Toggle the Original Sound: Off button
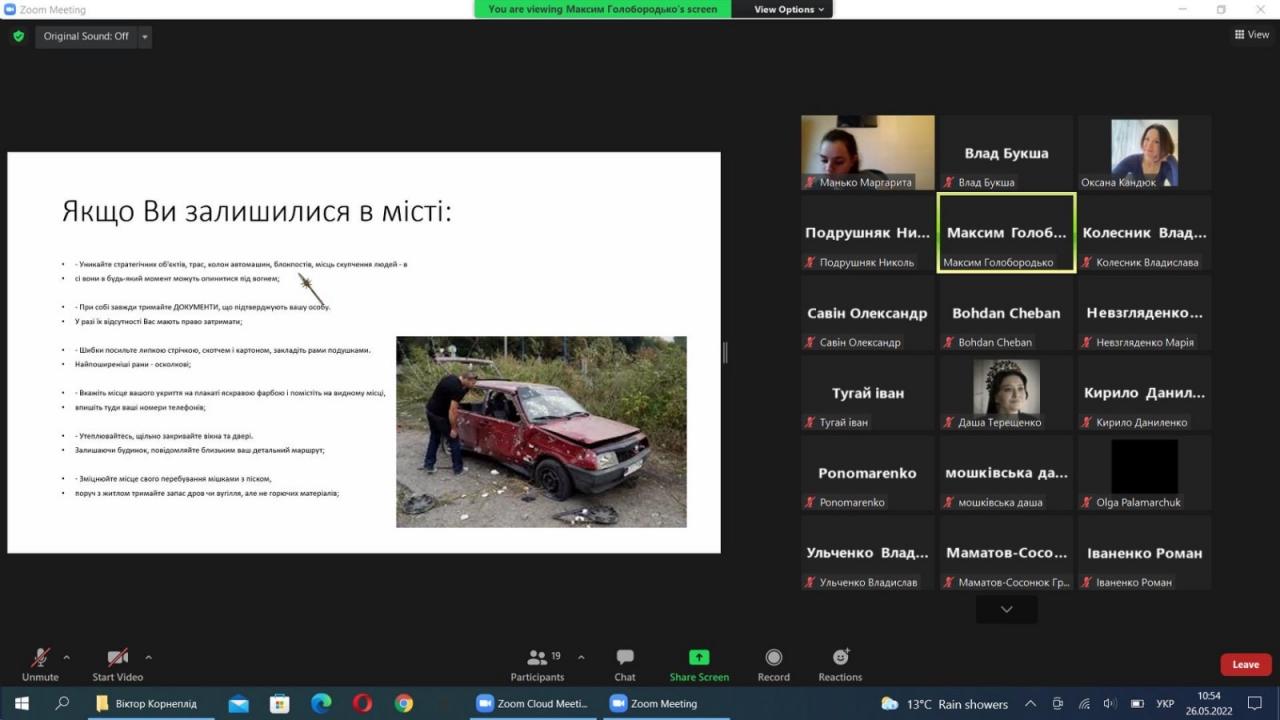 click(x=86, y=36)
